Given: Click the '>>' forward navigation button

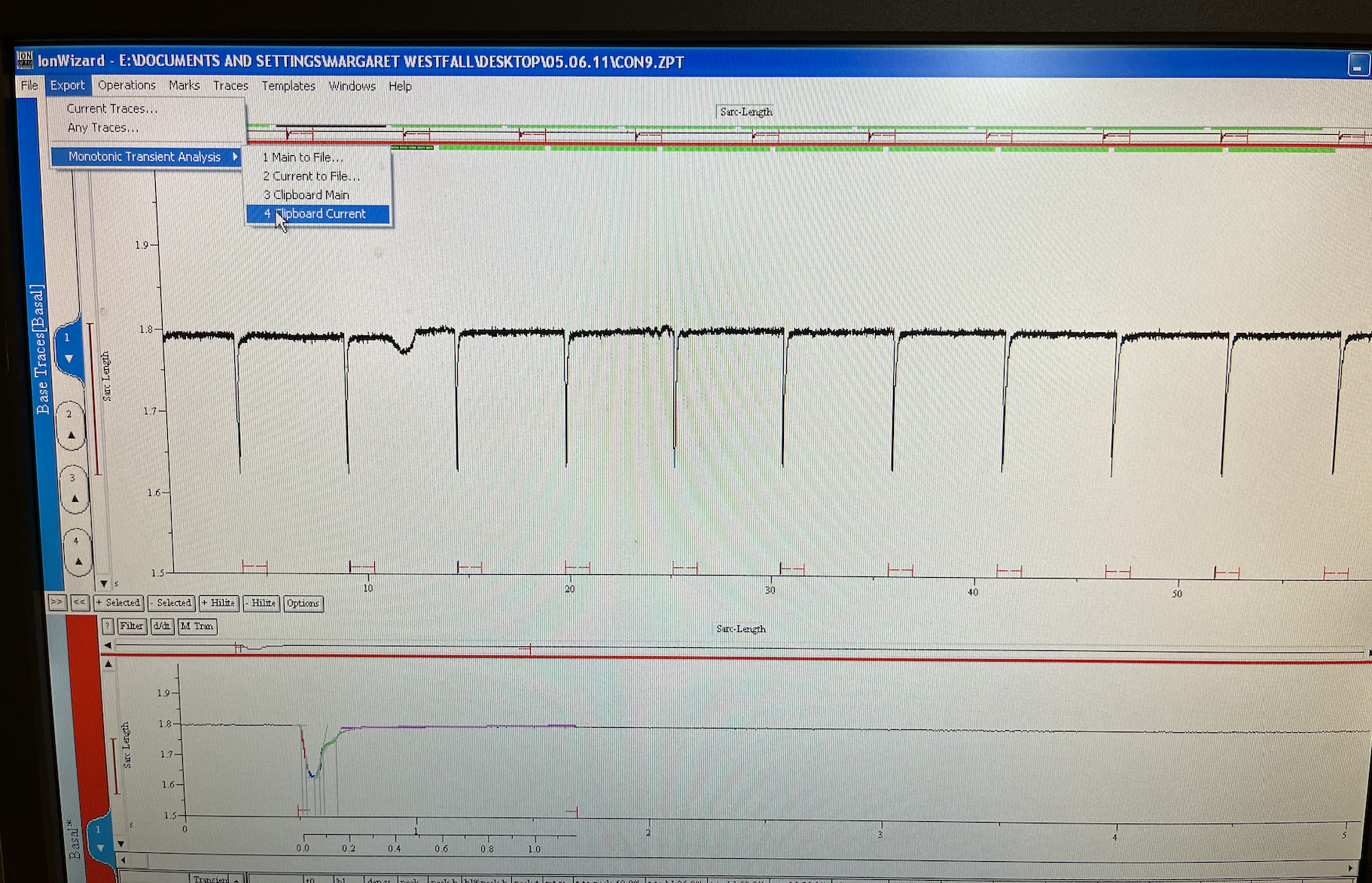Looking at the screenshot, I should coord(56,602).
